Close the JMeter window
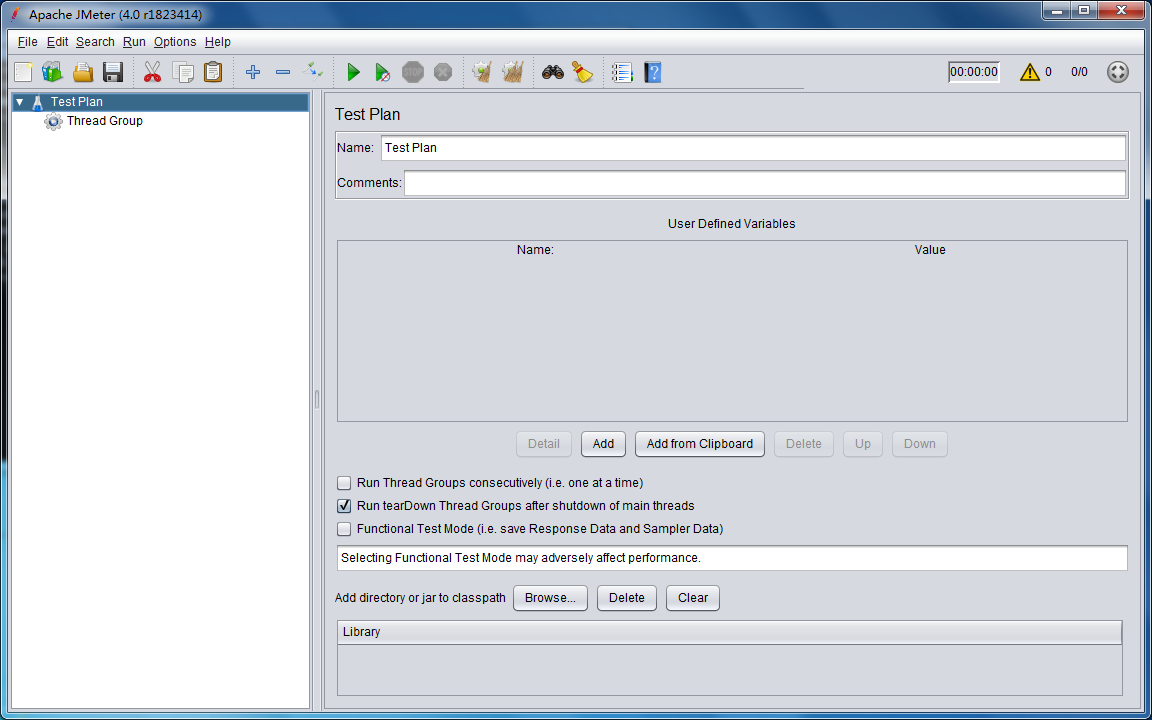The height and width of the screenshot is (720, 1152). click(x=1122, y=10)
